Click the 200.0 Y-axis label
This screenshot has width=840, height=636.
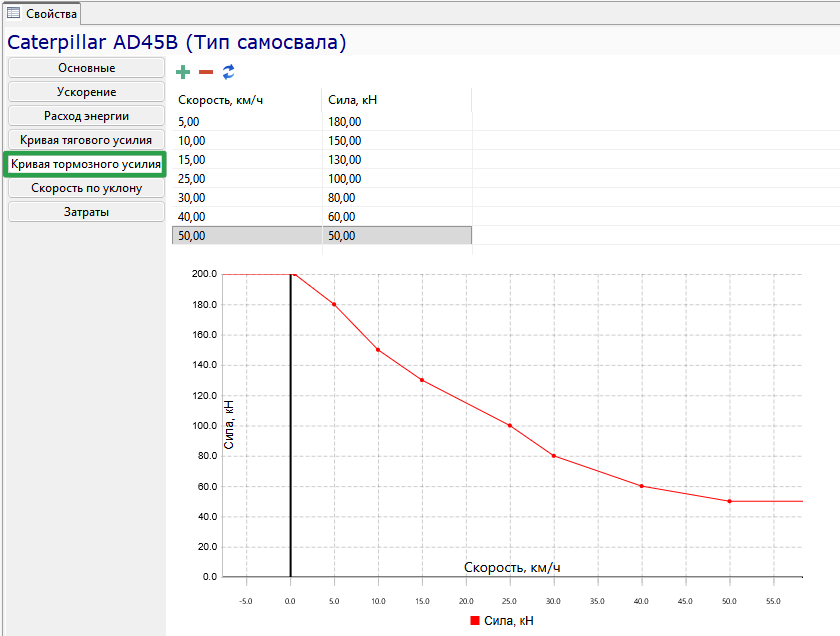click(x=204, y=274)
